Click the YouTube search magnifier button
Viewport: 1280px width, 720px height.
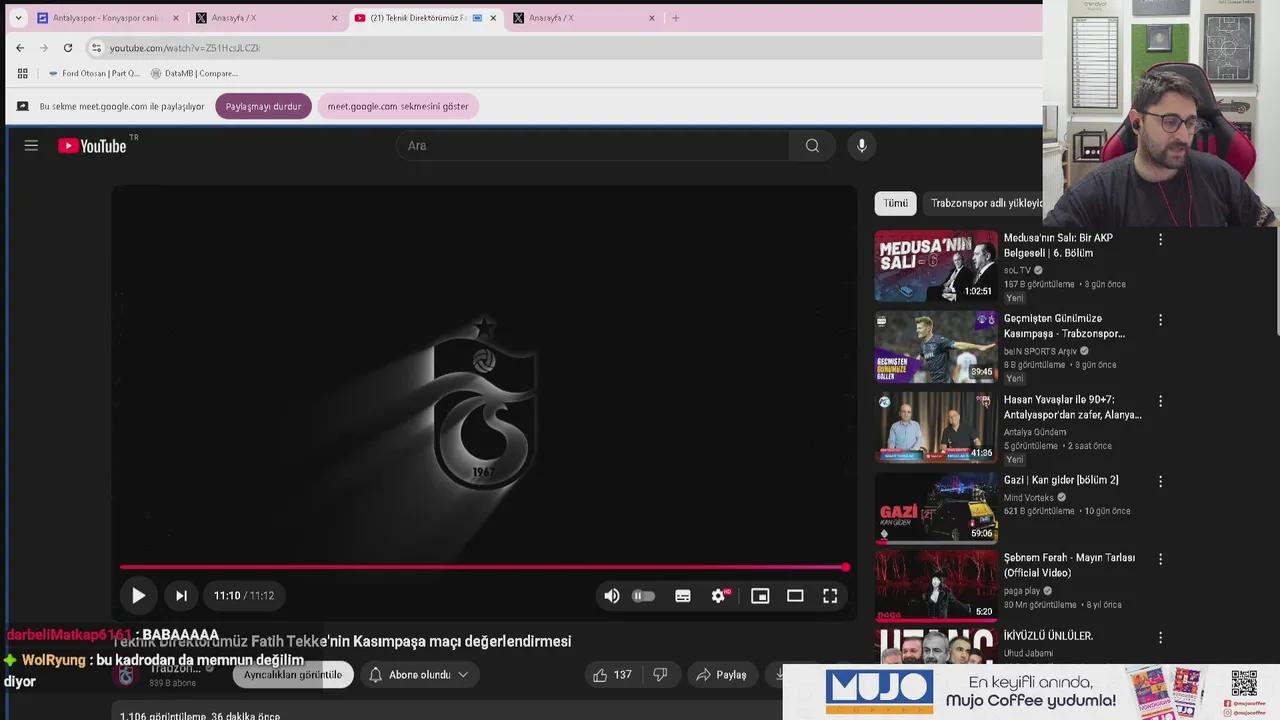point(812,146)
